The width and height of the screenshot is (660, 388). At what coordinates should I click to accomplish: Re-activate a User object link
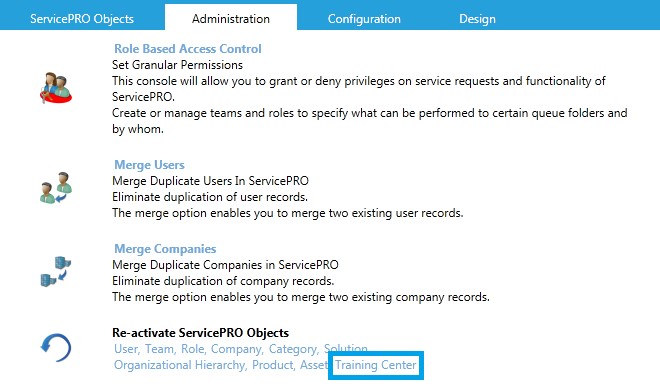(x=126, y=349)
